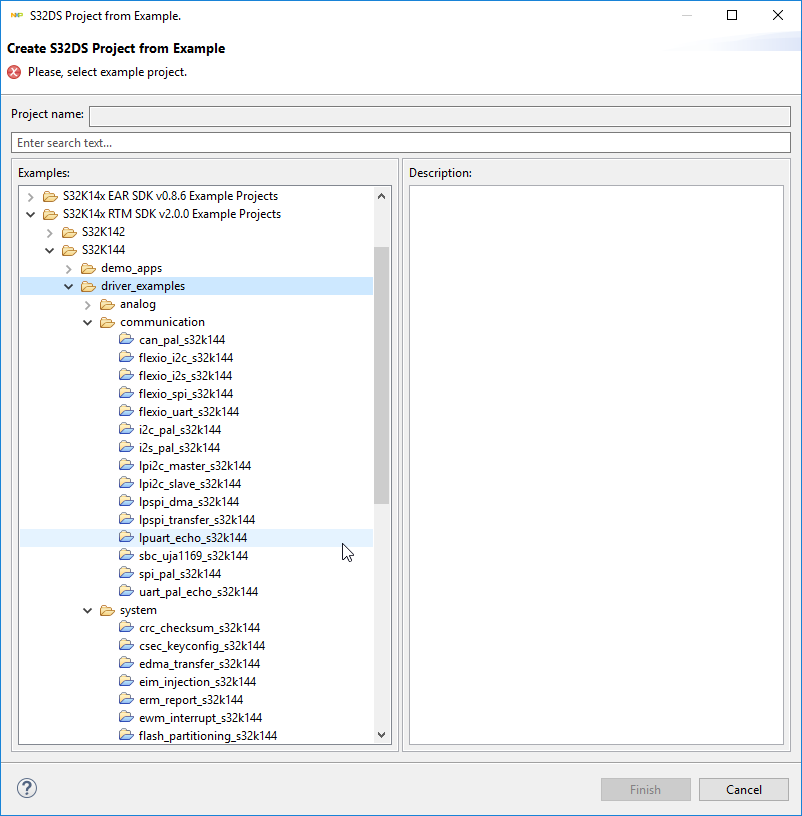The width and height of the screenshot is (802, 816).
Task: Select the crc_checksum_s32k144 label
Action: [199, 628]
